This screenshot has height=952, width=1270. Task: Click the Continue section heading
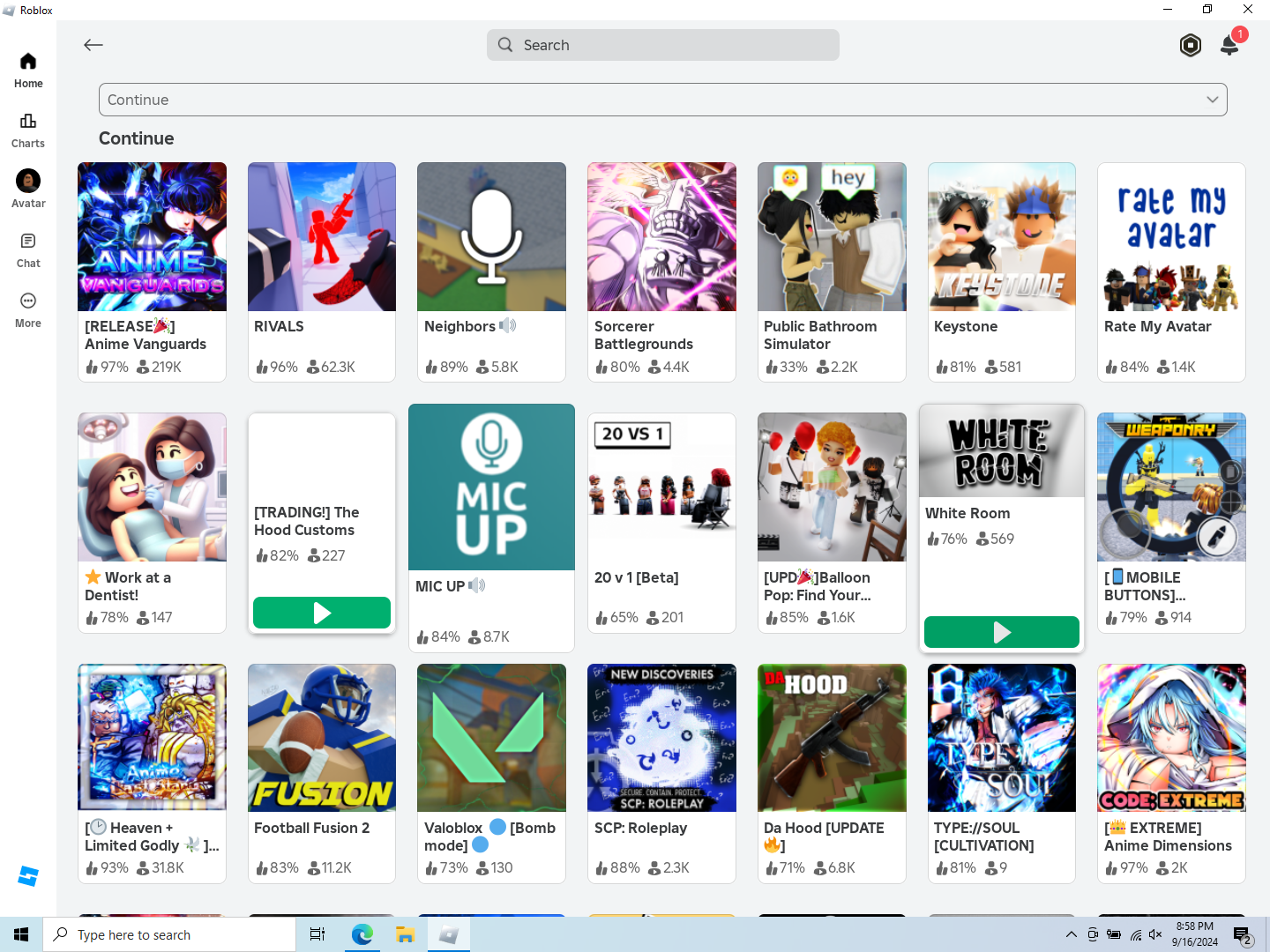(x=137, y=138)
